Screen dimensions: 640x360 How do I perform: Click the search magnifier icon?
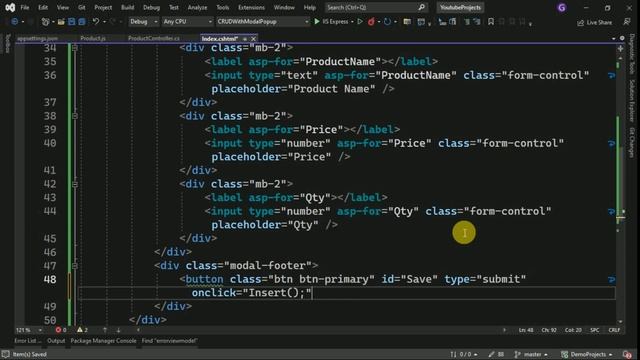pos(421,7)
